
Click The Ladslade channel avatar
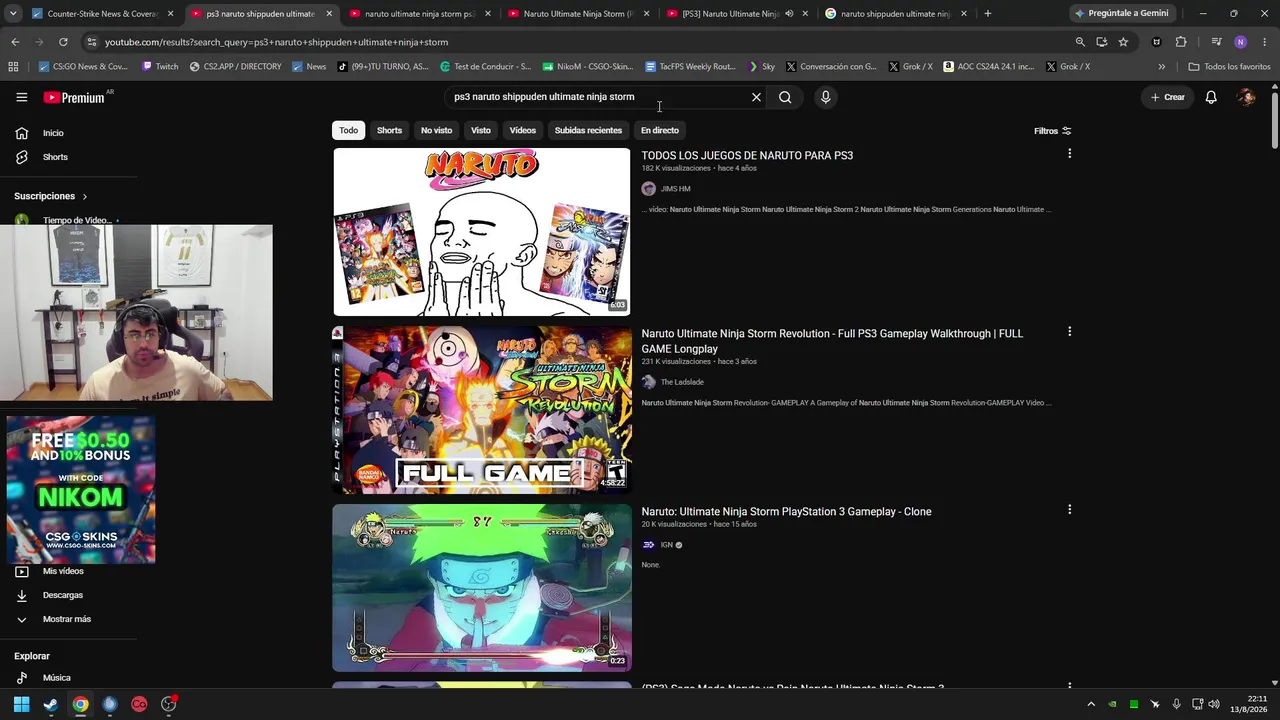coord(648,382)
